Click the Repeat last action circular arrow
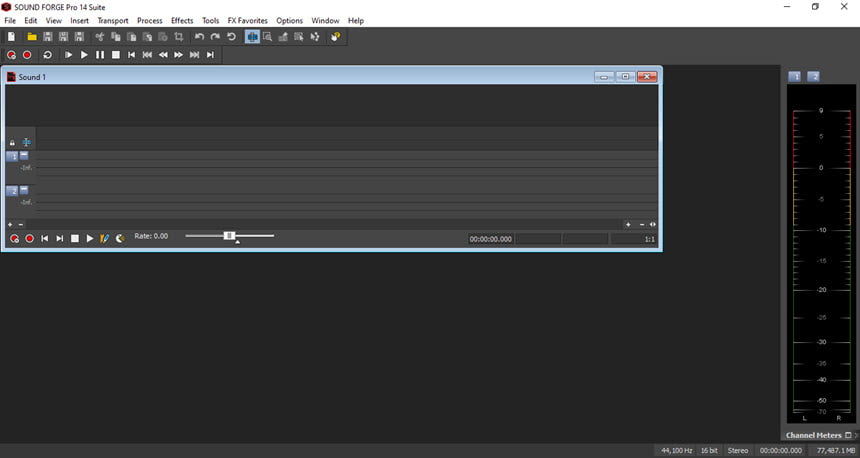The image size is (860, 458). pyautogui.click(x=231, y=37)
